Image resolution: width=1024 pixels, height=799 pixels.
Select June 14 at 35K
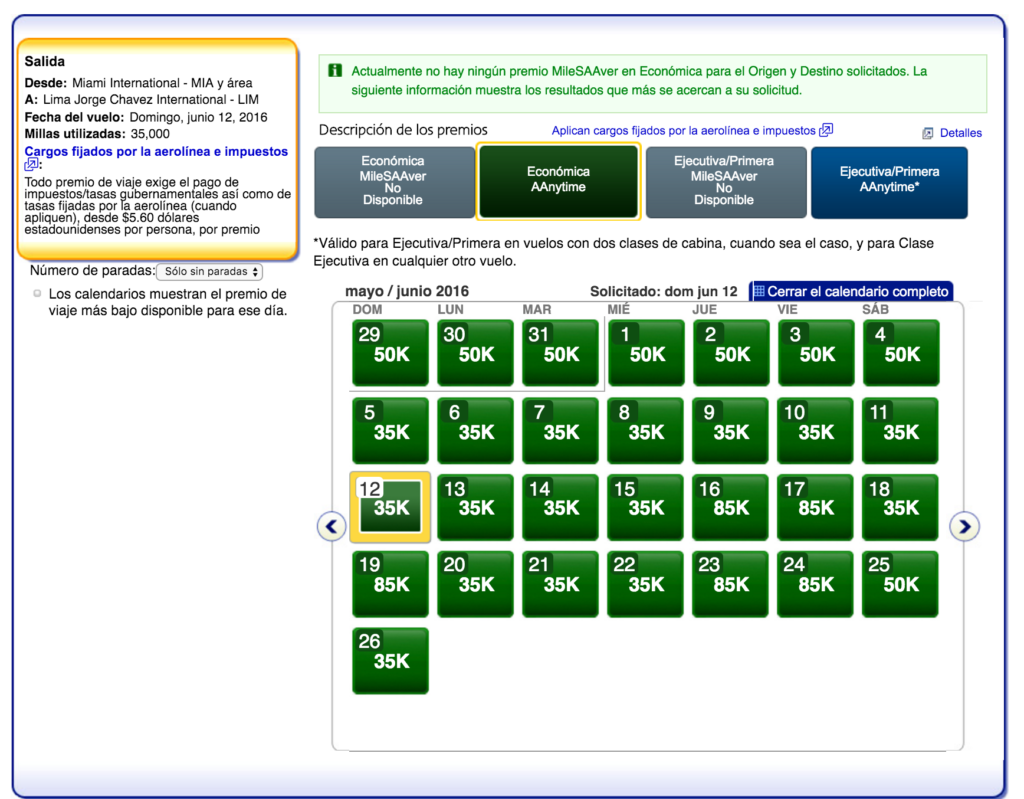(x=560, y=507)
